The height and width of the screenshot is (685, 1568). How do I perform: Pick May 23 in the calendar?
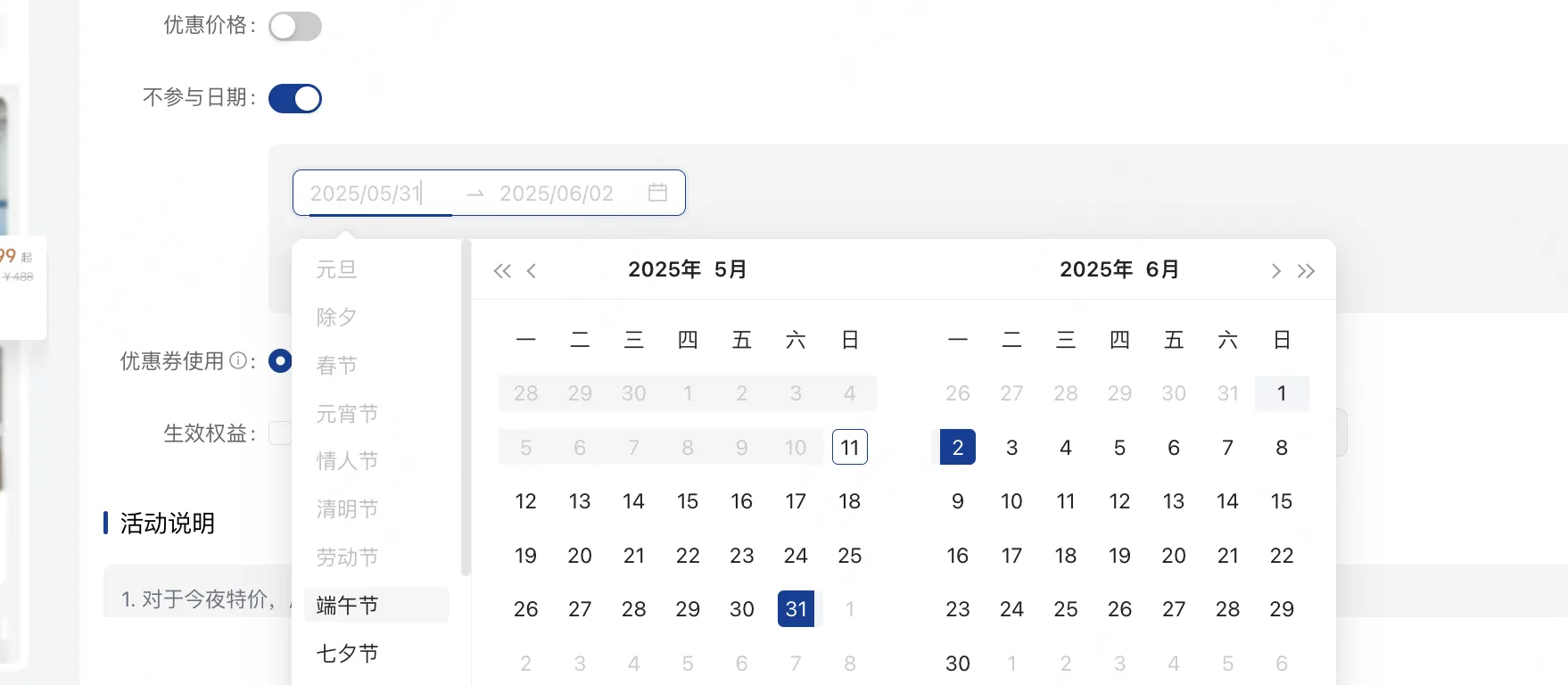pos(742,556)
